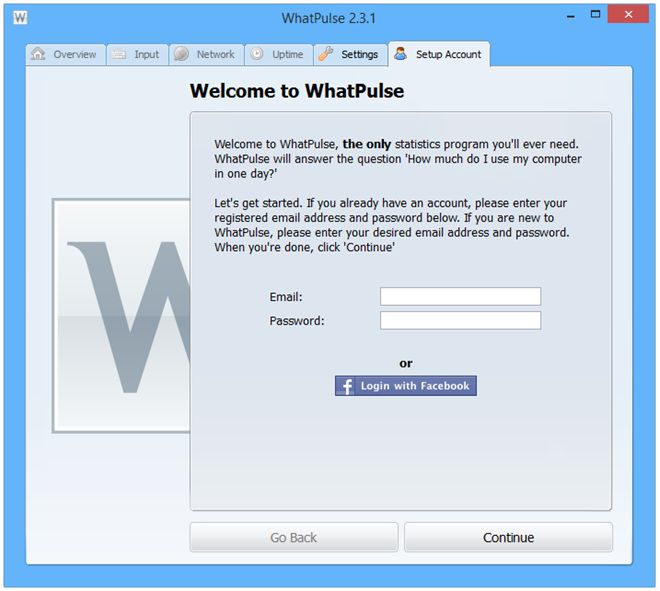Screen dimensions: 660x591
Task: Go to the Network tab
Action: (x=207, y=54)
